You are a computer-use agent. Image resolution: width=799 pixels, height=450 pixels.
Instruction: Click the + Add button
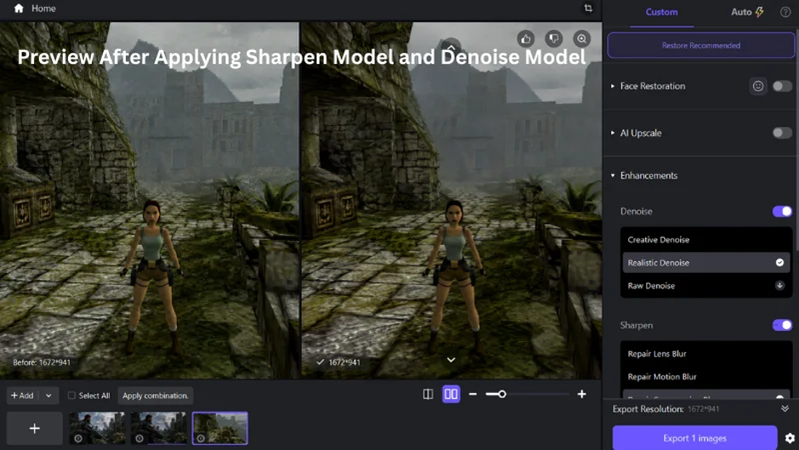coord(22,395)
